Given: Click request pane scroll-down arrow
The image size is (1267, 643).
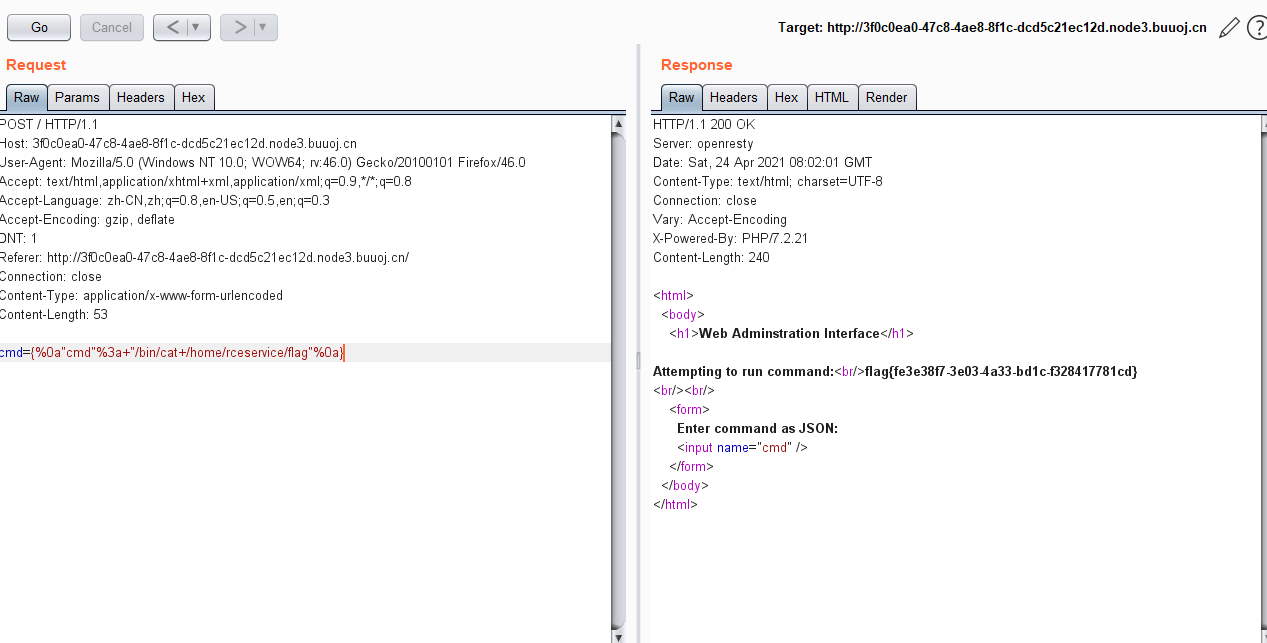Looking at the screenshot, I should pos(618,636).
